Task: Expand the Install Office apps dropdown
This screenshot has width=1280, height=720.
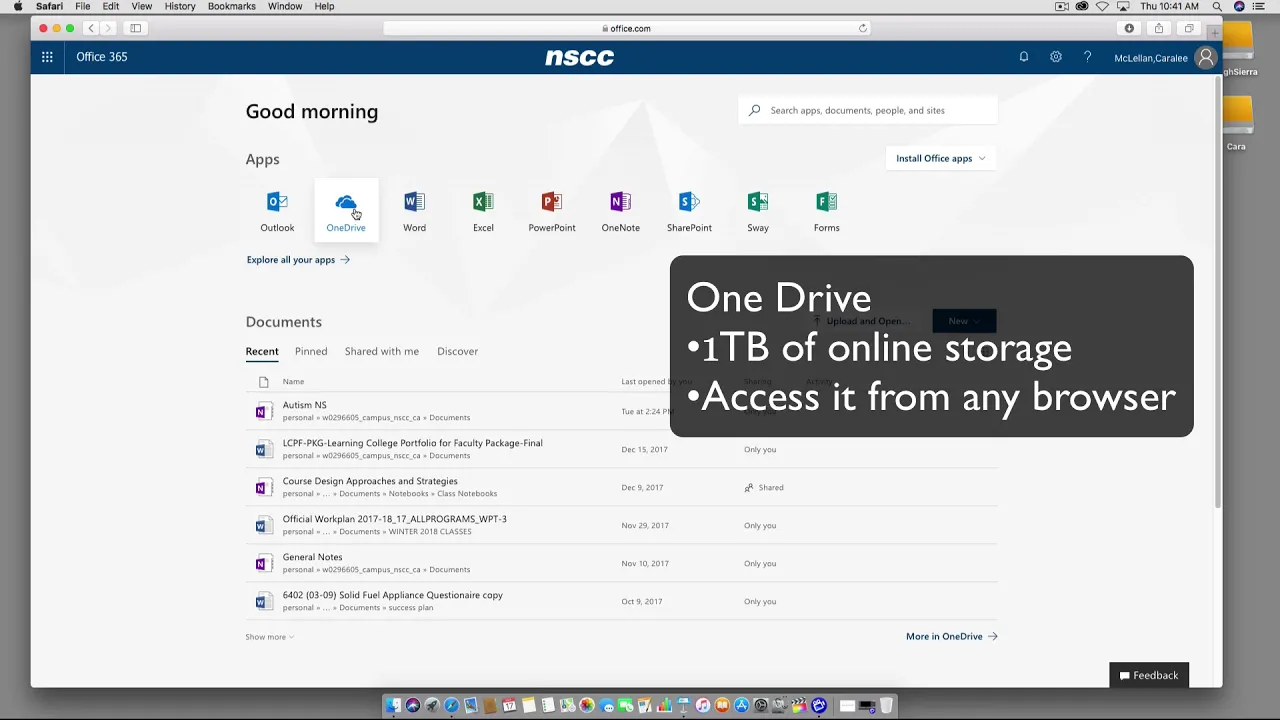Action: [940, 158]
